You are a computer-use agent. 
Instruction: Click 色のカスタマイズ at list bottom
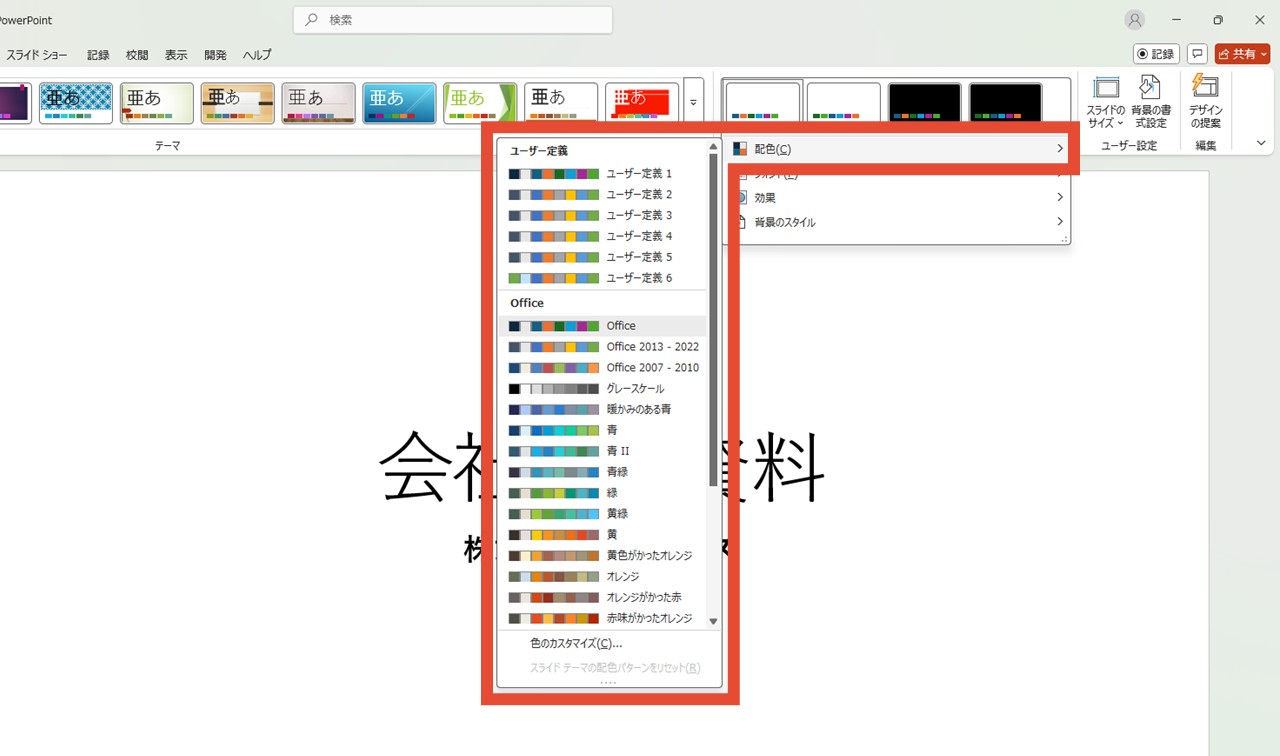point(576,644)
